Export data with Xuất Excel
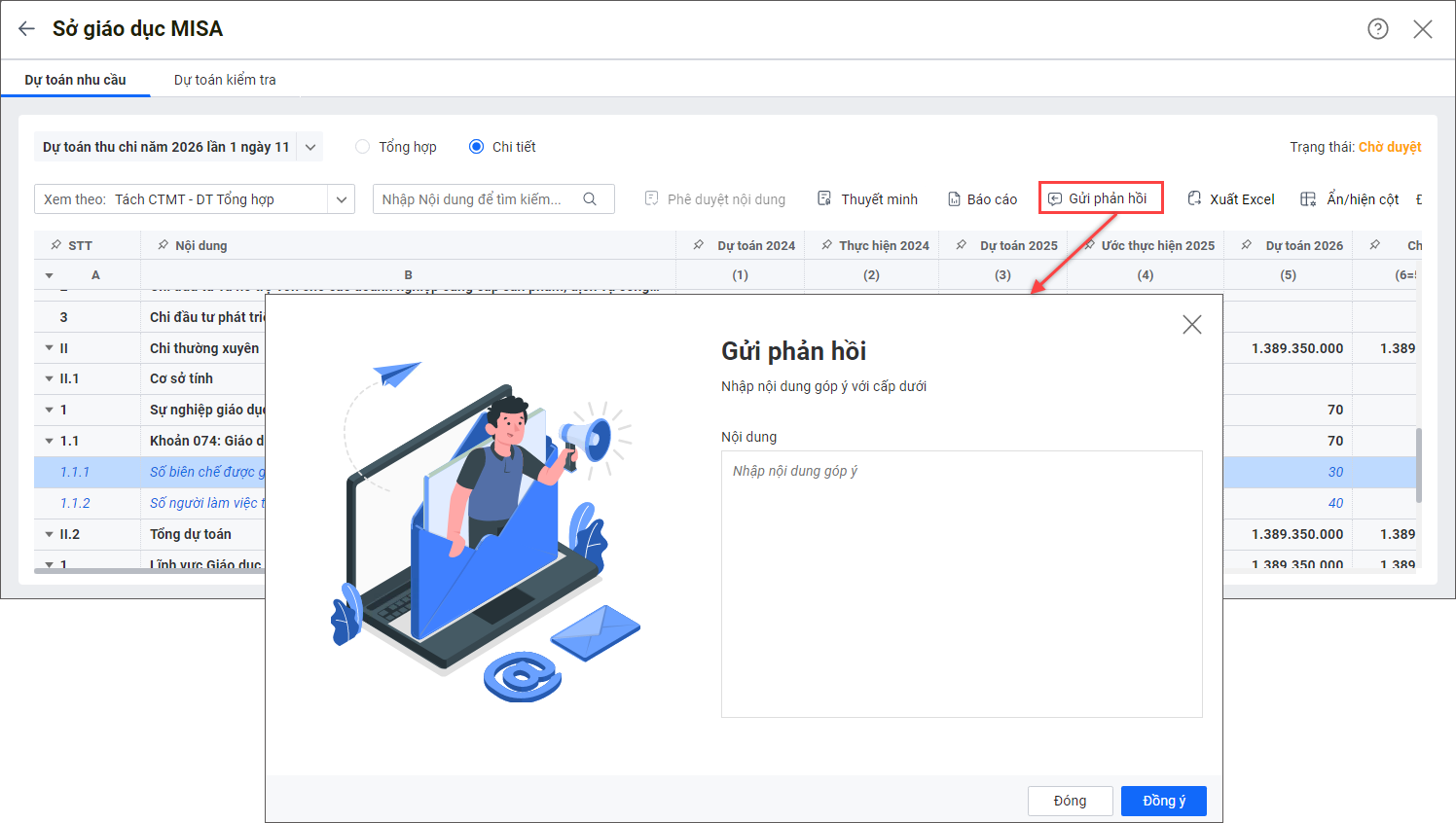The width and height of the screenshot is (1456, 823). pyautogui.click(x=1230, y=198)
